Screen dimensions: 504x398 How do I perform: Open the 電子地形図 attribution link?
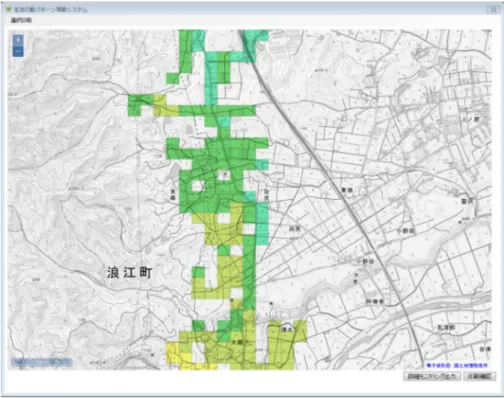pyautogui.click(x=438, y=365)
